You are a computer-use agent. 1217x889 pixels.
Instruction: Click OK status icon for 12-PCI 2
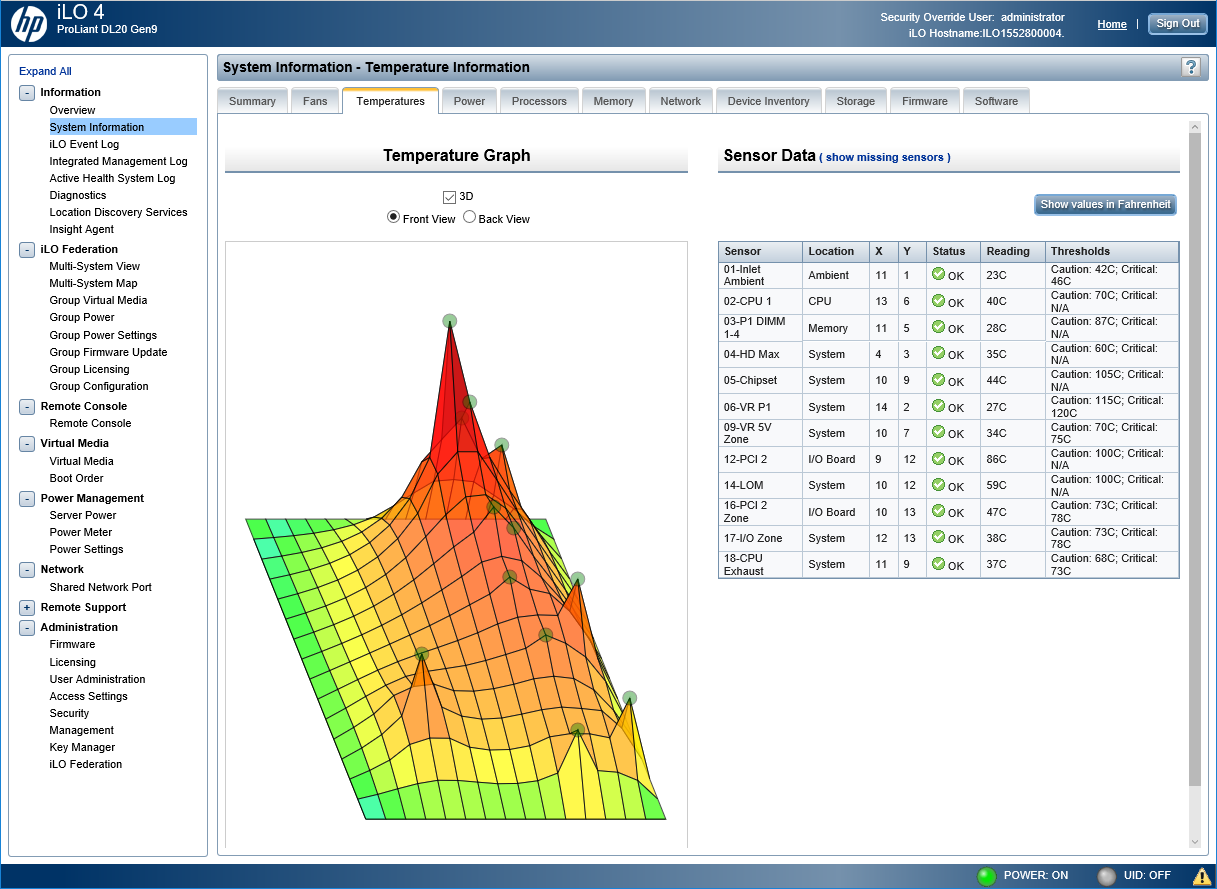pyautogui.click(x=938, y=459)
